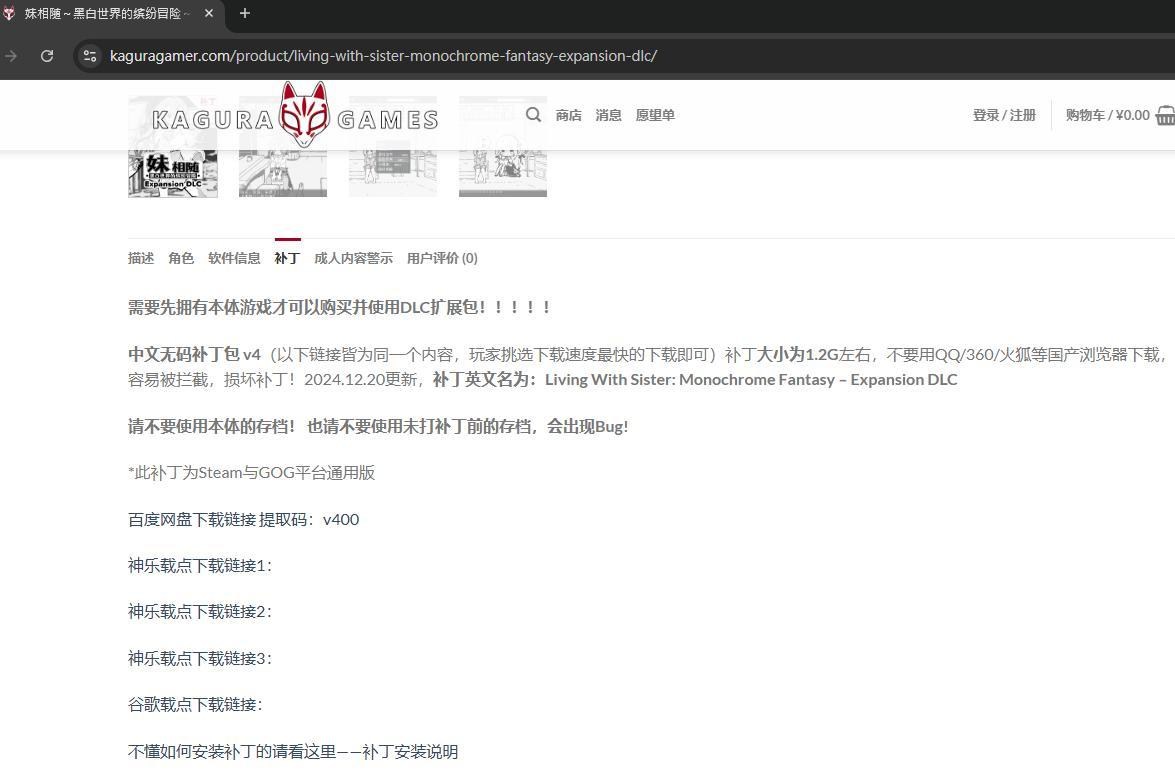Click the 神乐载点下载链接3 text
This screenshot has height=782, width=1175.
pyautogui.click(x=200, y=659)
